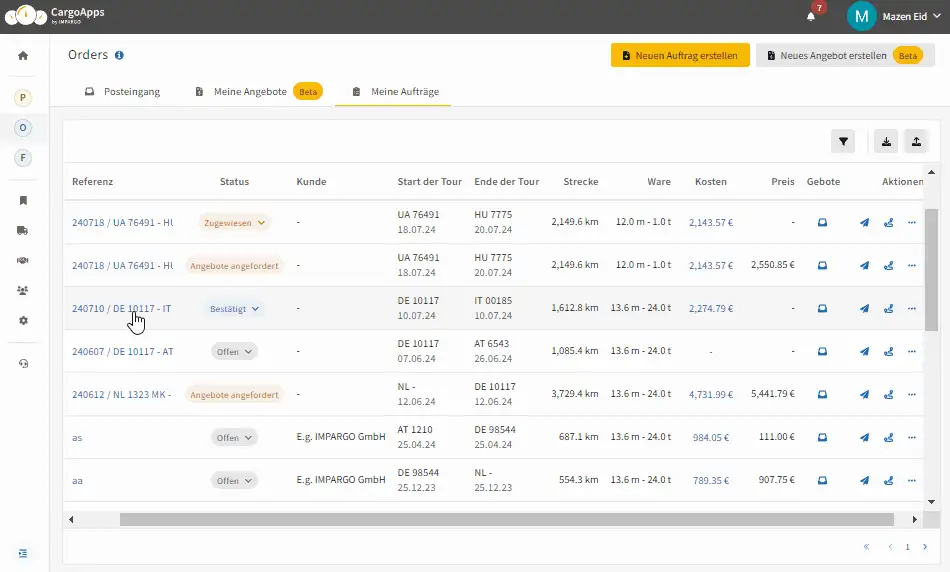Click the Strecke column header
The width and height of the screenshot is (950, 572).
tap(580, 182)
